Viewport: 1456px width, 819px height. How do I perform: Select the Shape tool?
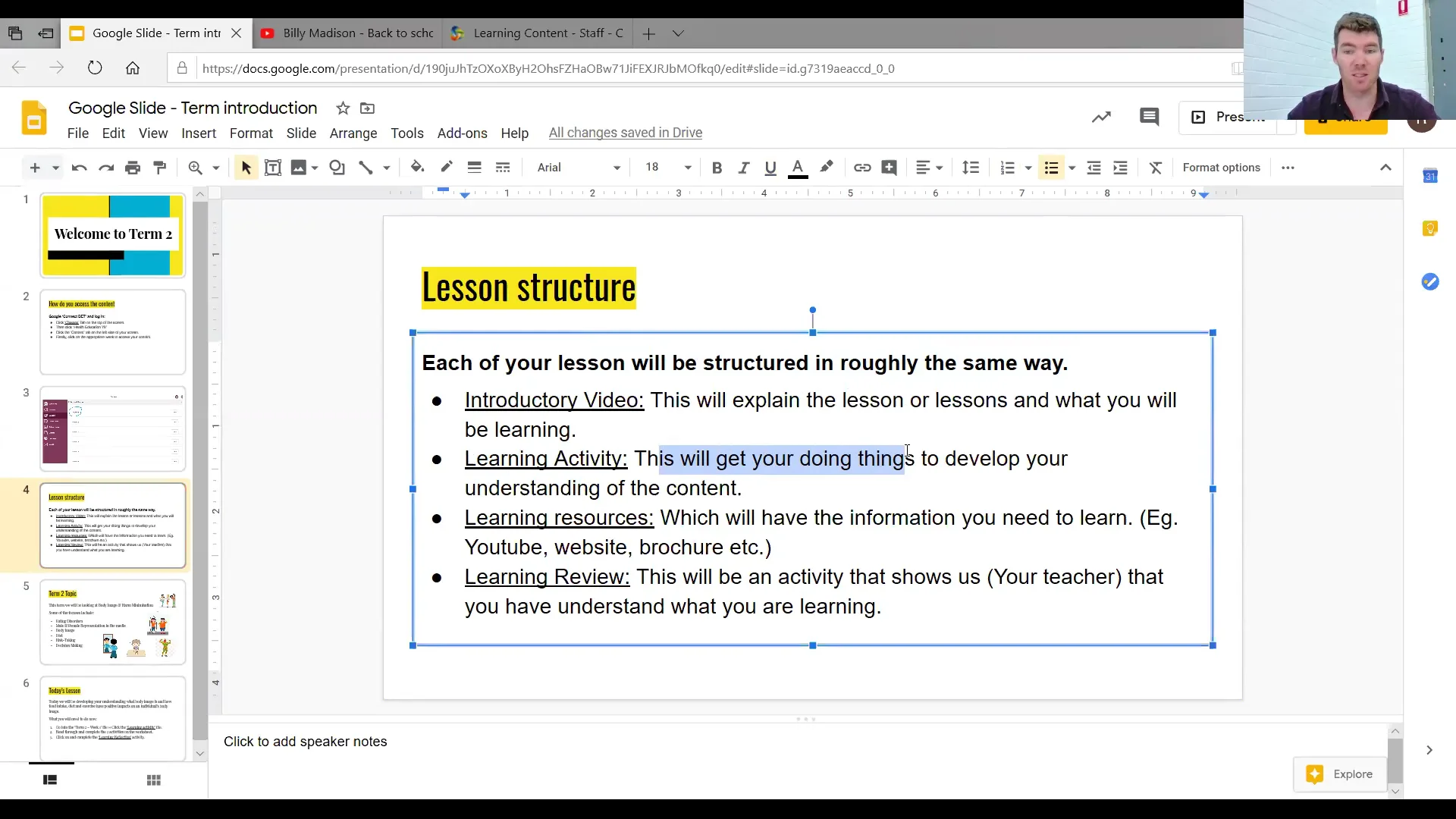[337, 168]
